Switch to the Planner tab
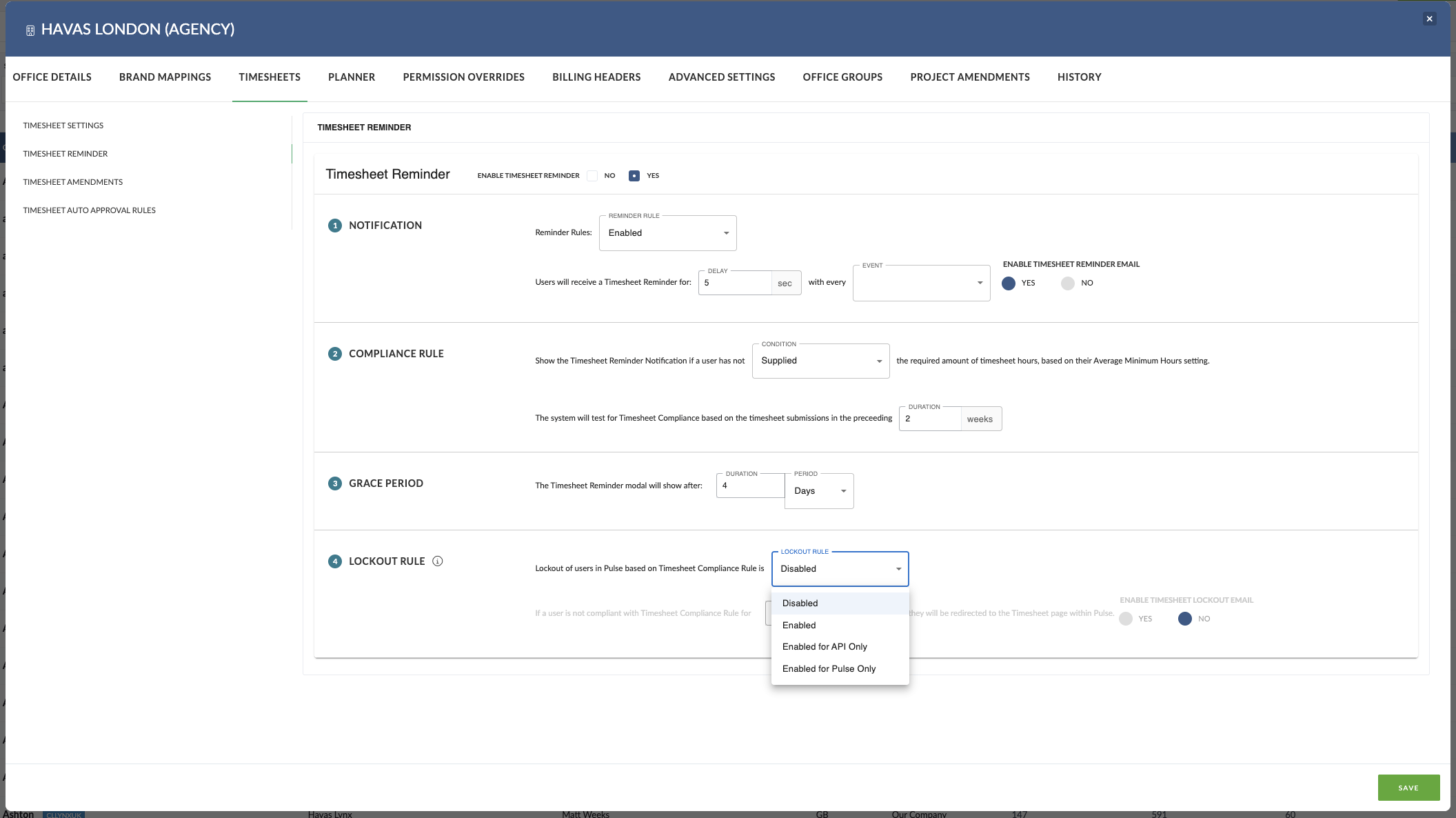The height and width of the screenshot is (818, 1456). tap(352, 77)
